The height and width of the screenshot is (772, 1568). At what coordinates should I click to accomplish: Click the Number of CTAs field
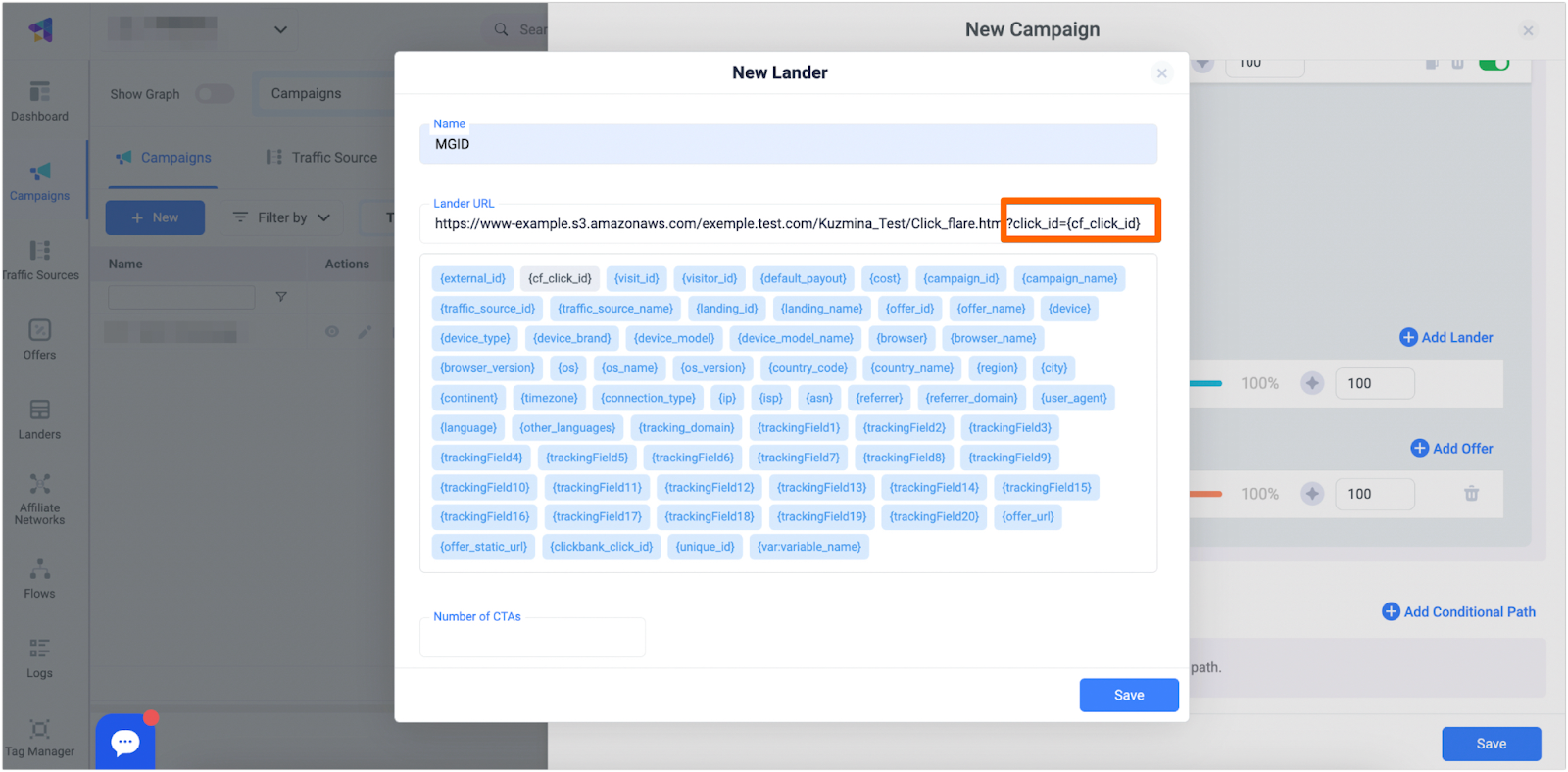[532, 639]
